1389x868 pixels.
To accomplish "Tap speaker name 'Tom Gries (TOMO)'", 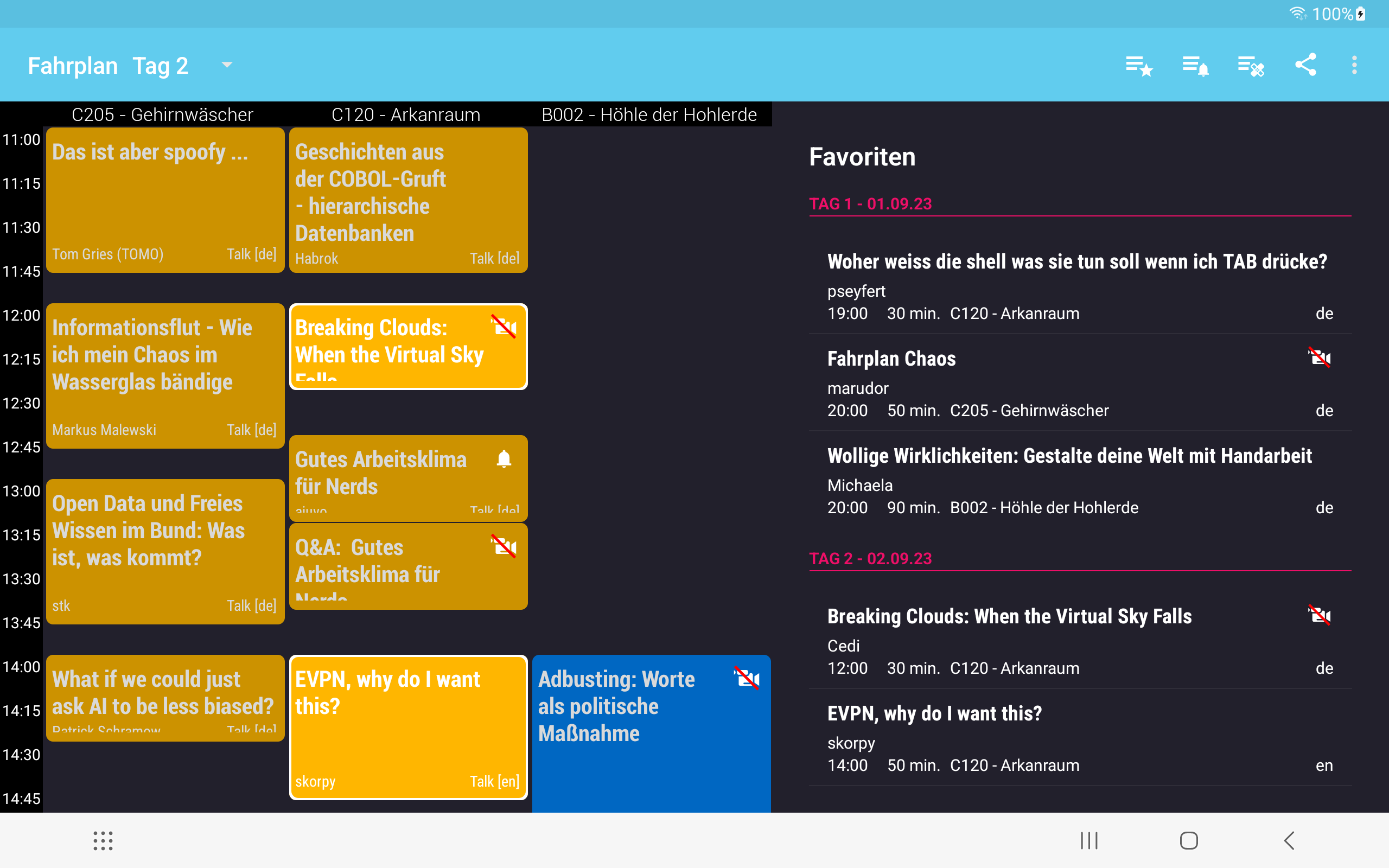I will tap(108, 254).
